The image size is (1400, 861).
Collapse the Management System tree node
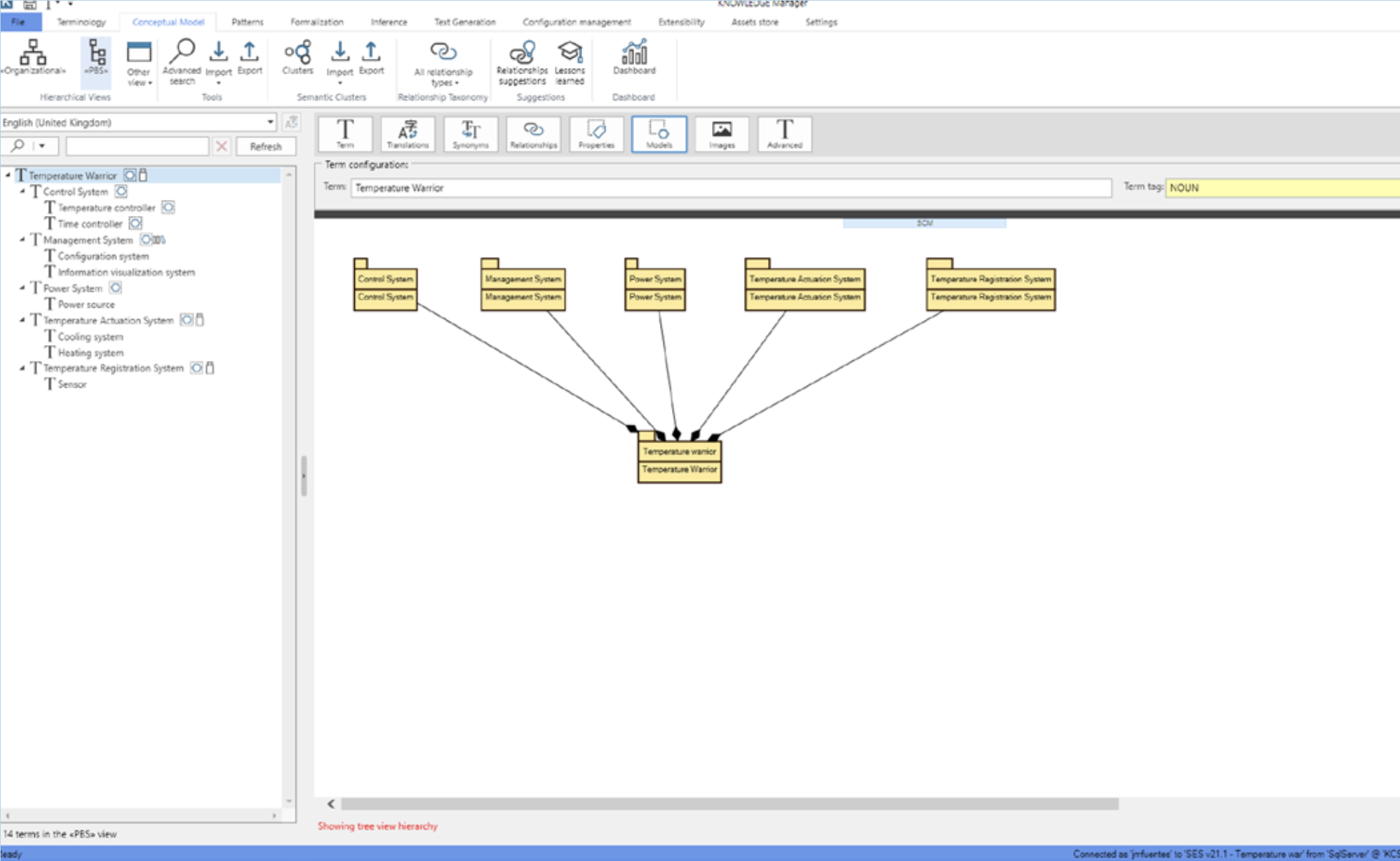tap(22, 240)
